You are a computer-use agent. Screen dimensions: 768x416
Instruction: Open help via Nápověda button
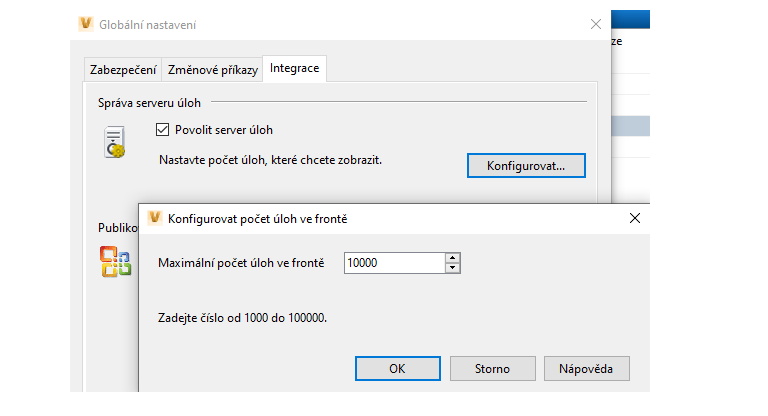(586, 368)
